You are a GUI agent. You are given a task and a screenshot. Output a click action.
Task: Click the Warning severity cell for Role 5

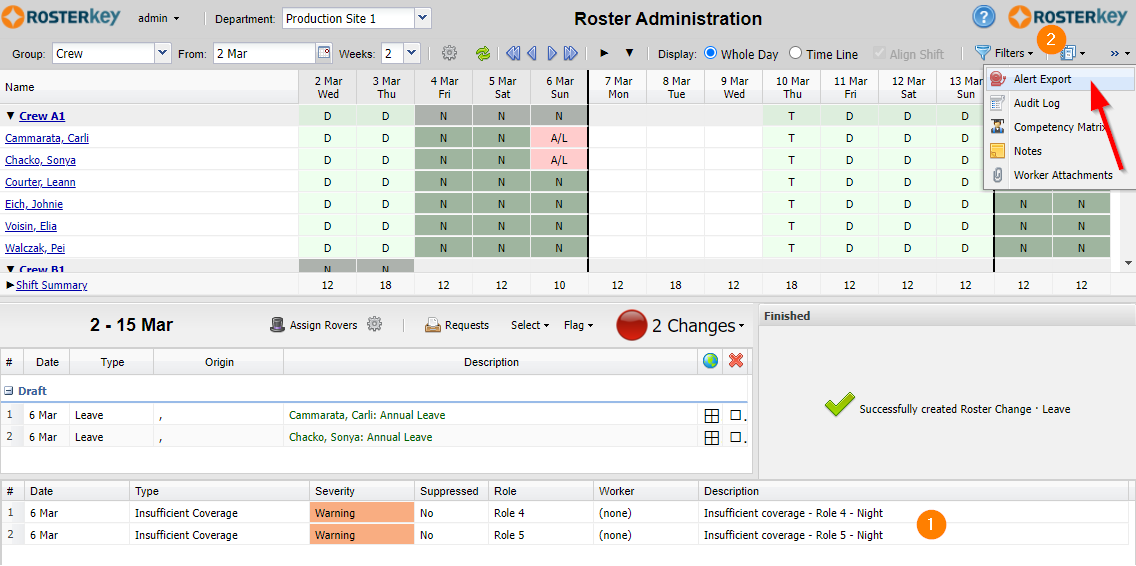pos(362,535)
